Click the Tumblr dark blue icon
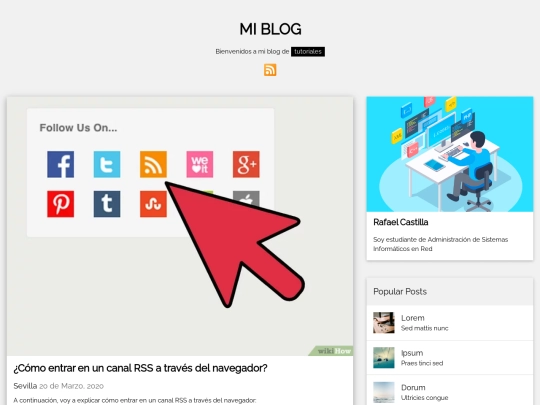The image size is (540, 405). [x=107, y=204]
